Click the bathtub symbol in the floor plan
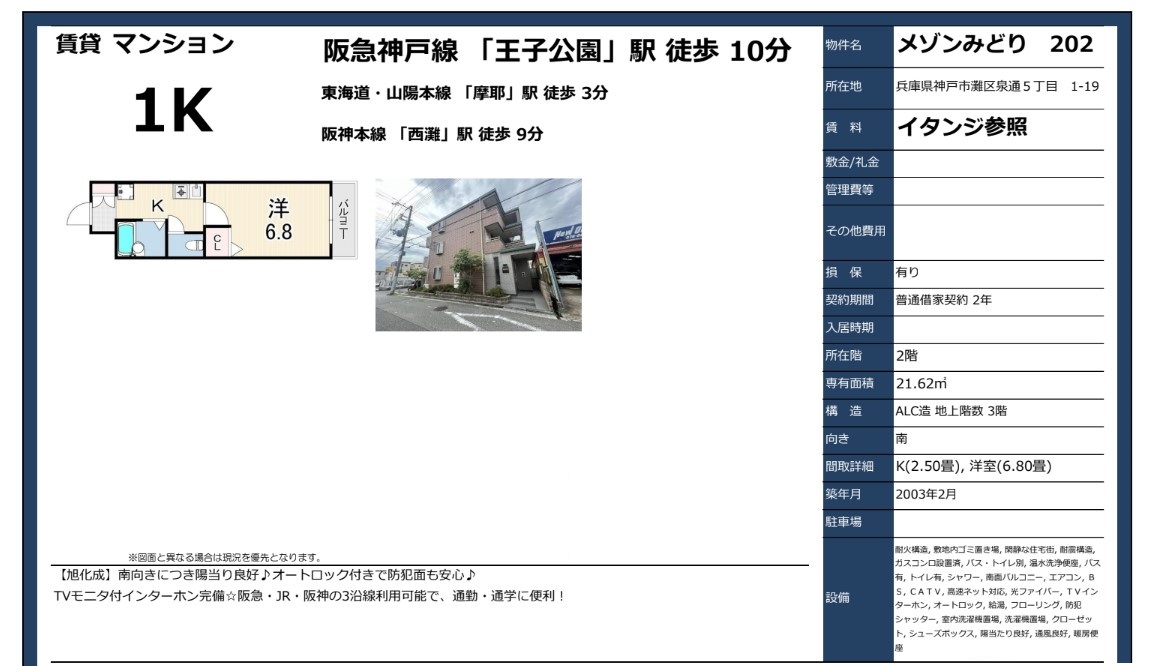The image size is (1160, 666). point(127,239)
